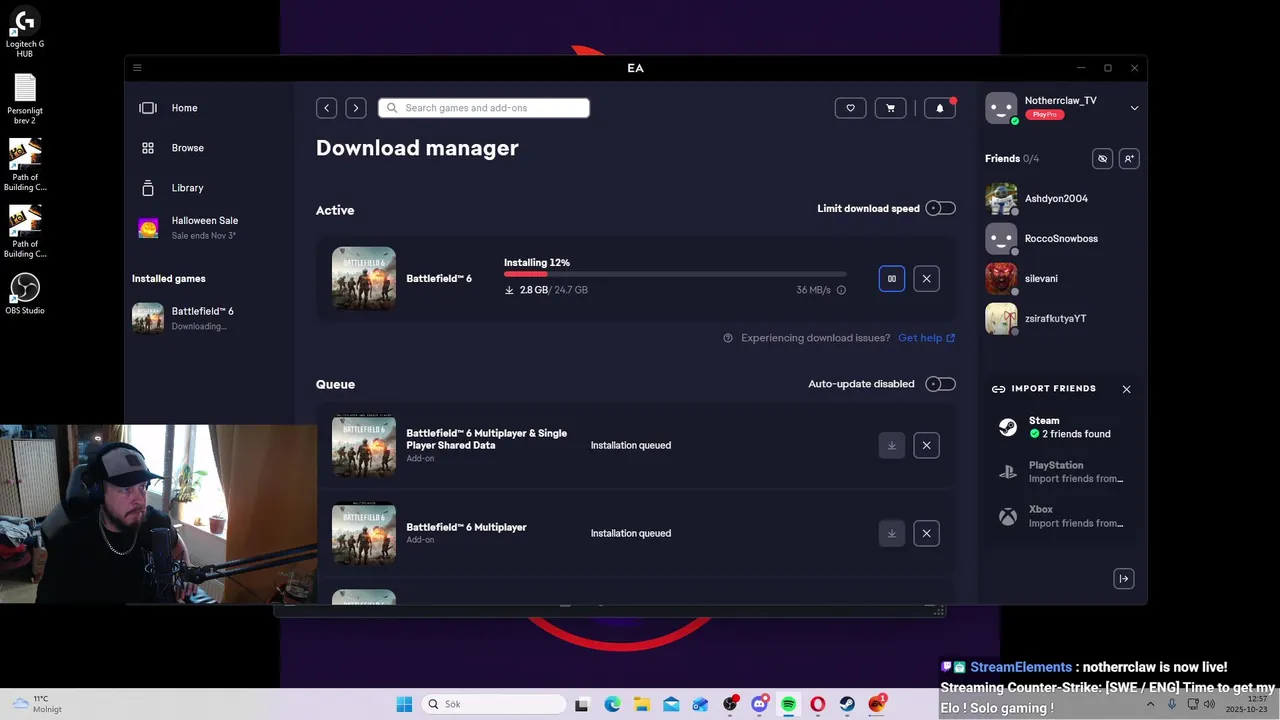Viewport: 1280px width, 720px height.
Task: Open Discord from taskbar
Action: pos(760,704)
